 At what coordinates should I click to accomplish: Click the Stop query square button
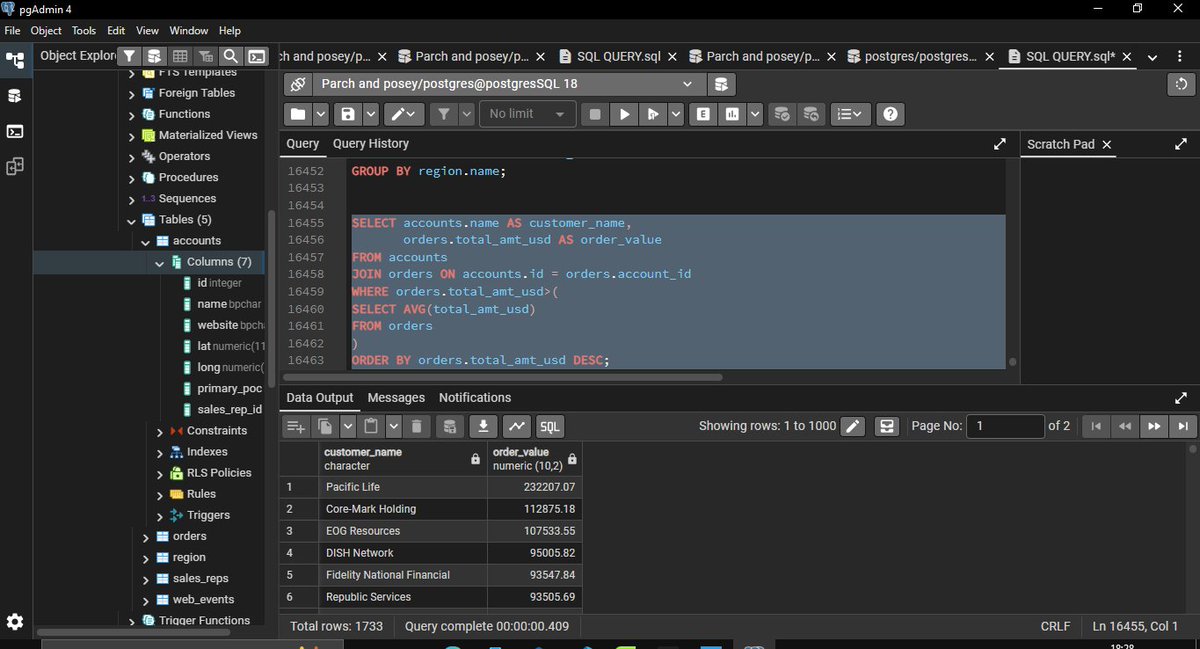pos(595,114)
